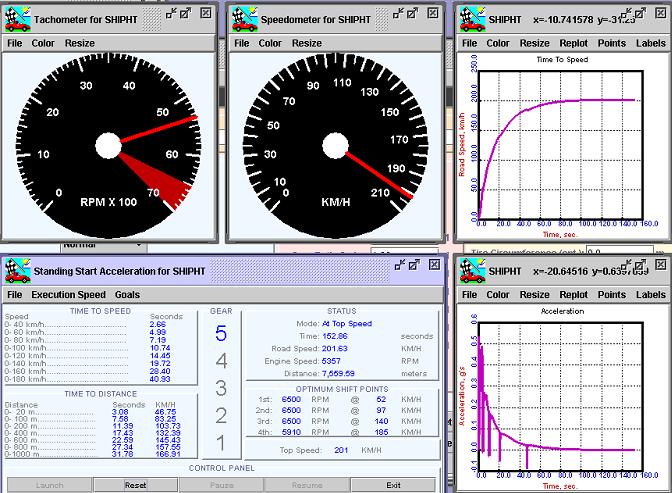This screenshot has height=493, width=672.
Task: Open Color menu in Time To Speed window
Action: [x=498, y=43]
